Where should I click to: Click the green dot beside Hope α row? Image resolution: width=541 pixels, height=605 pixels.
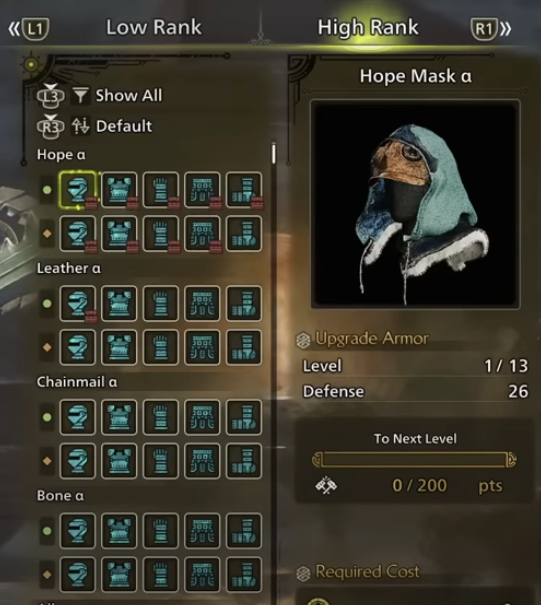[x=47, y=190]
